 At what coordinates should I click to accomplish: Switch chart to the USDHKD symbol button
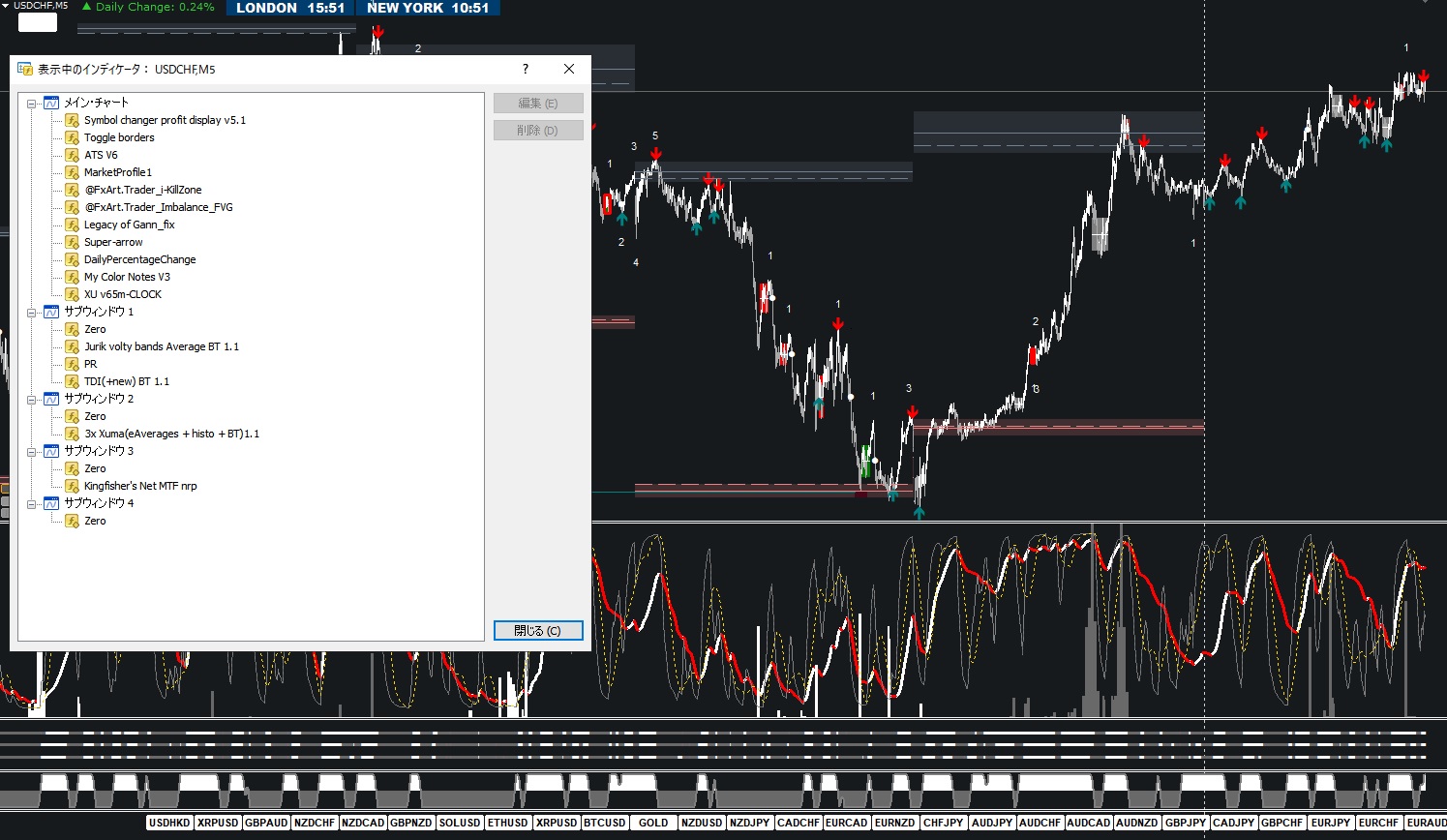pos(169,823)
